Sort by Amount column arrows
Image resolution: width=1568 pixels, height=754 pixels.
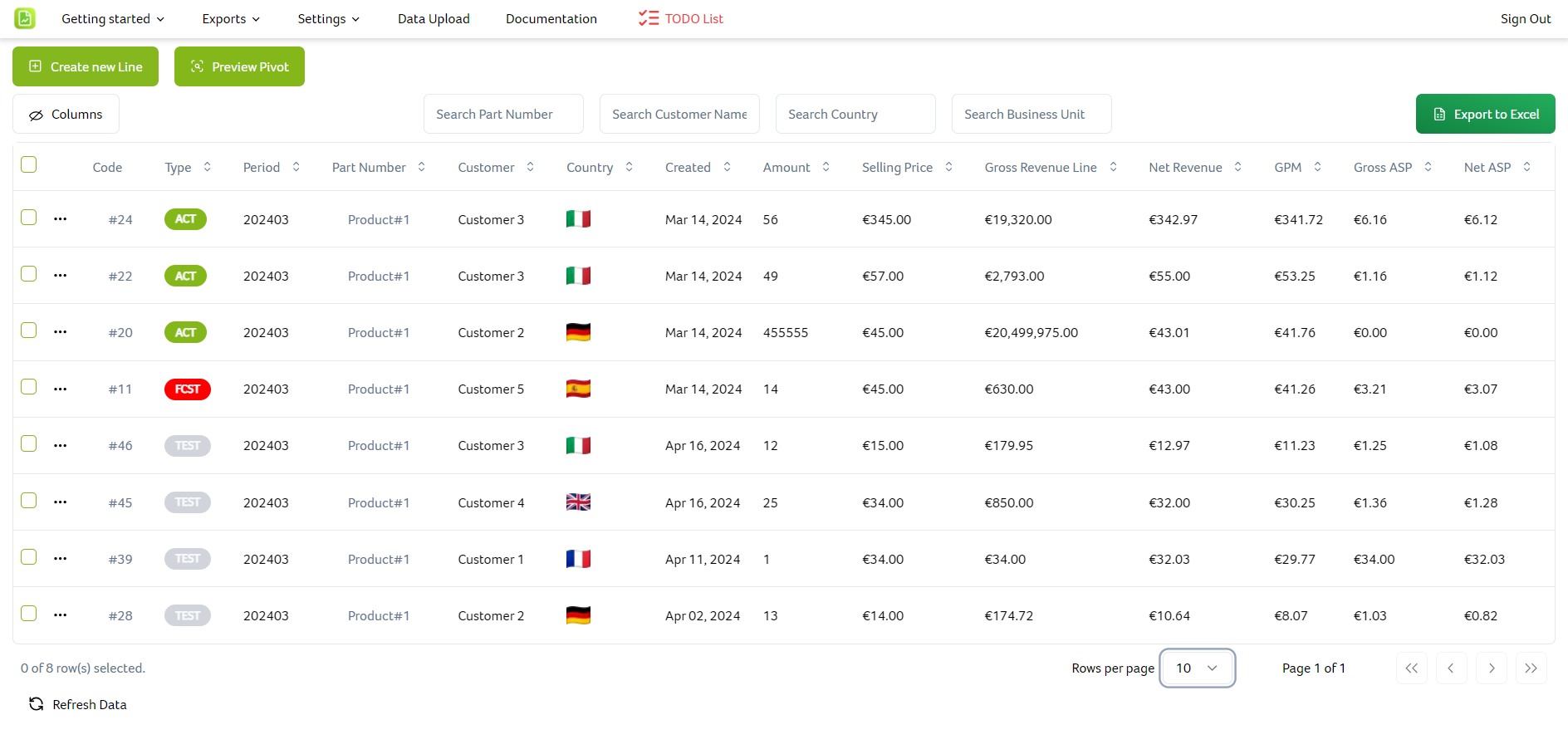point(826,167)
